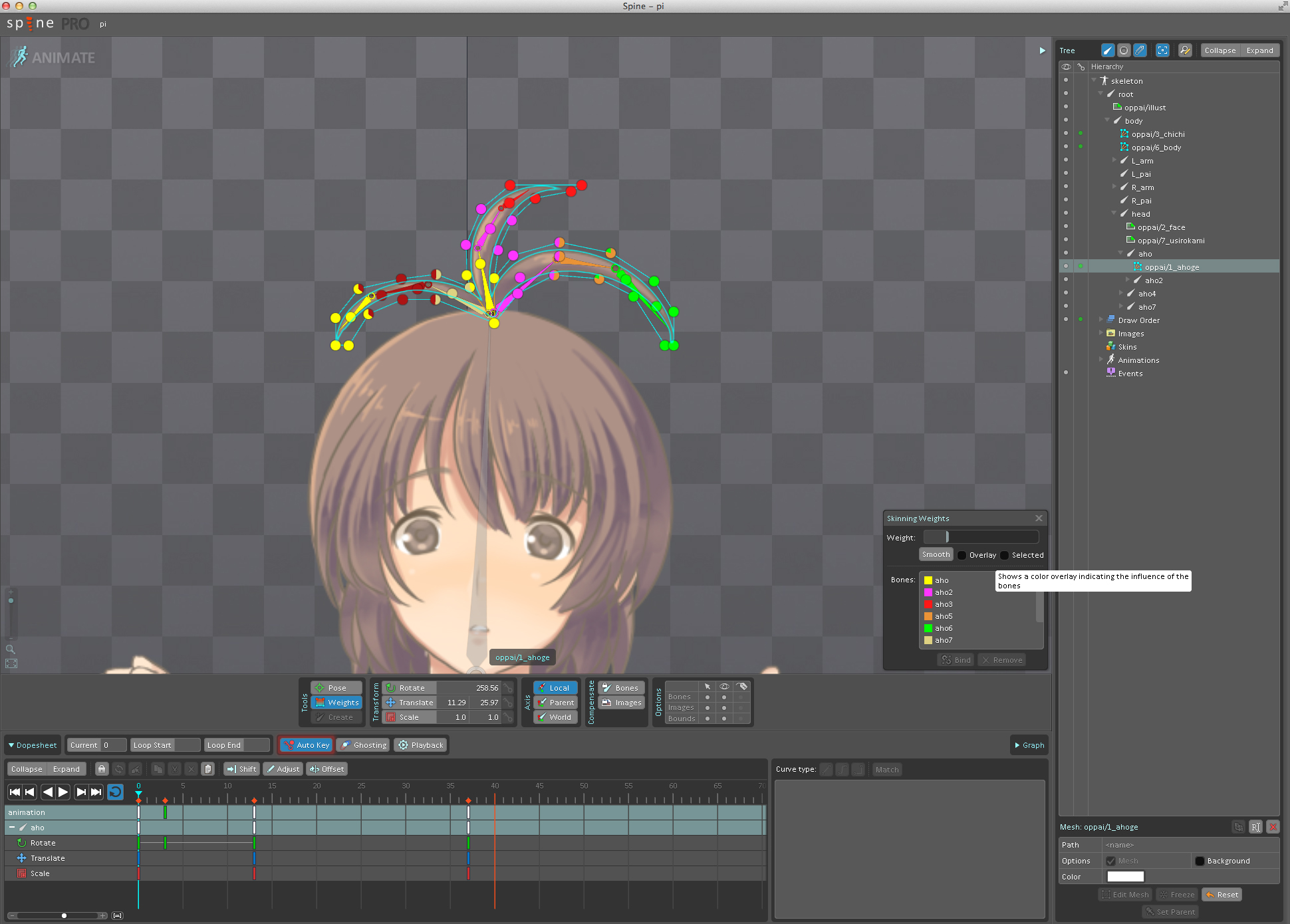Viewport: 1290px width, 924px height.
Task: Select World axis mode
Action: tap(555, 717)
